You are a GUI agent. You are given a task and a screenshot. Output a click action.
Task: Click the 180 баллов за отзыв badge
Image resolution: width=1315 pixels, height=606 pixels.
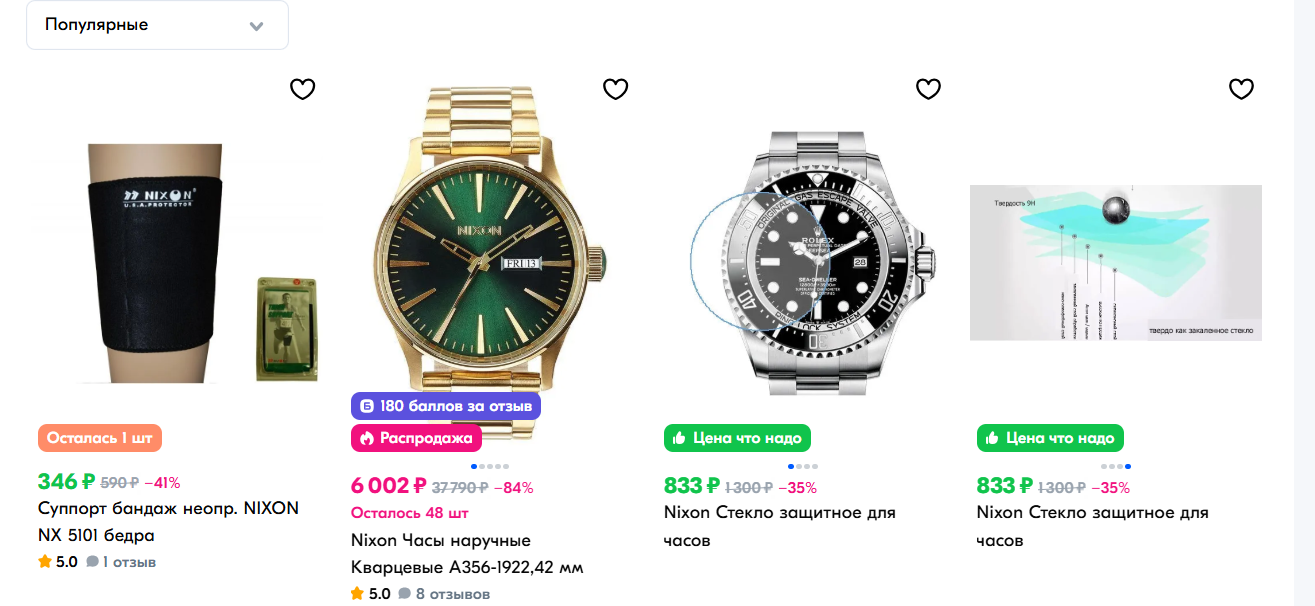446,406
